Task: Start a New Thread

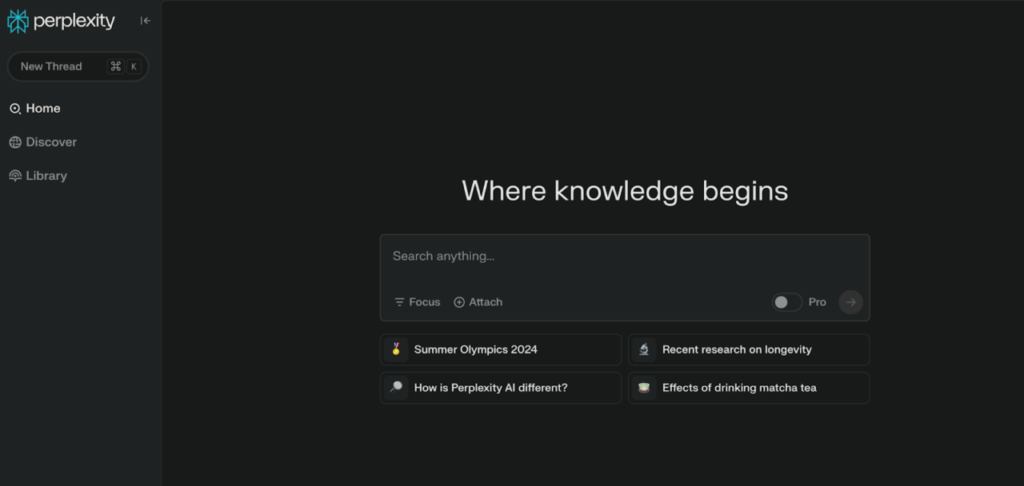Action: [51, 67]
